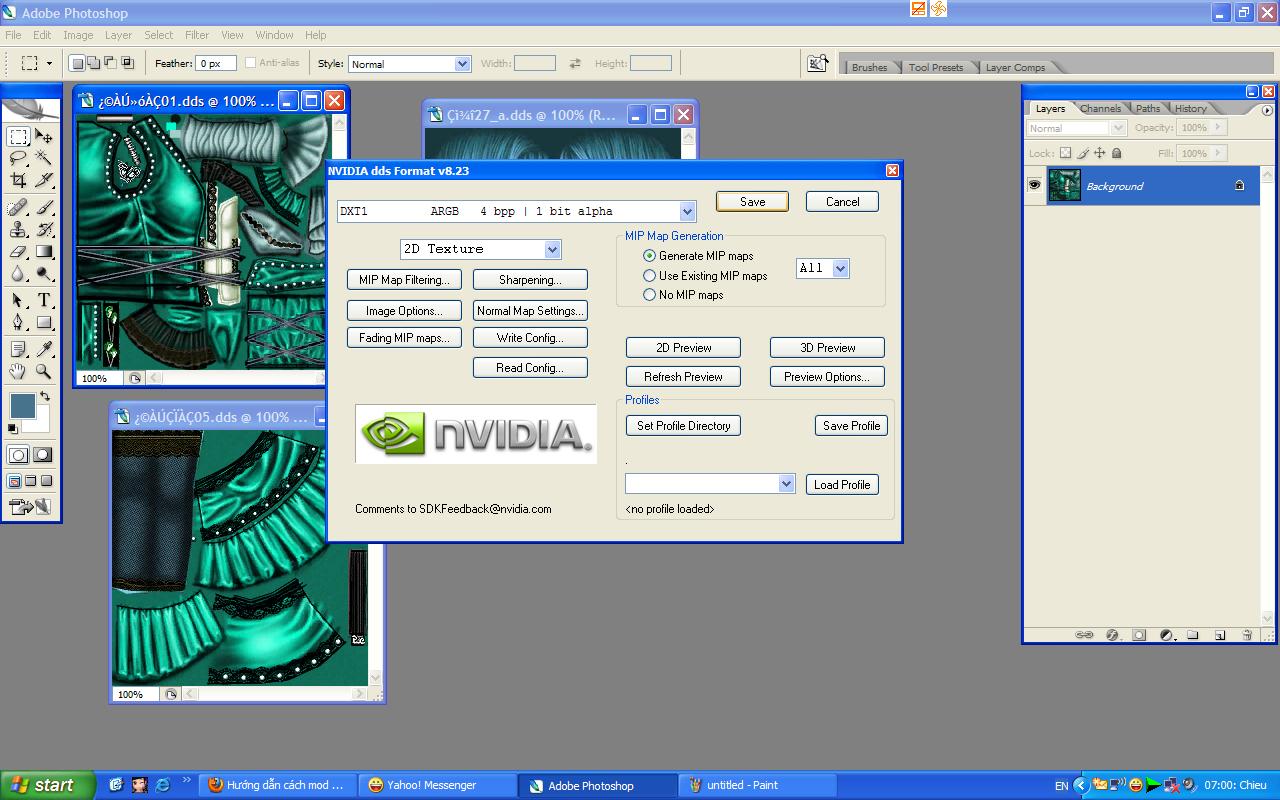This screenshot has width=1280, height=800.
Task: Open the Select menu
Action: [158, 35]
